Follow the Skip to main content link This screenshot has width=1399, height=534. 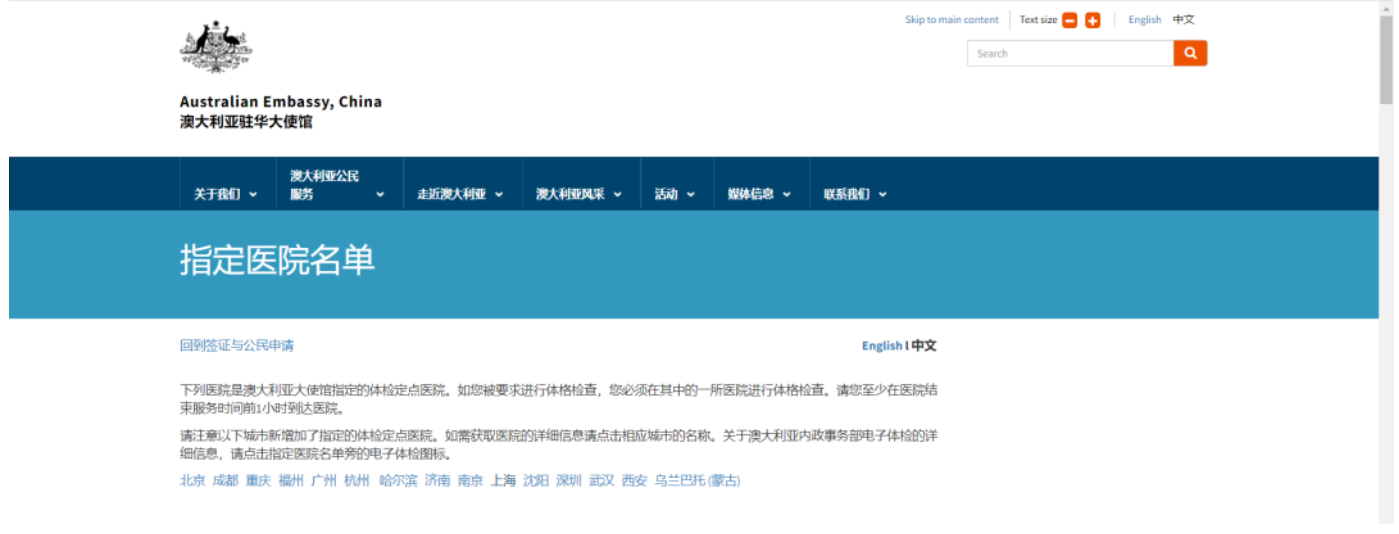click(951, 20)
